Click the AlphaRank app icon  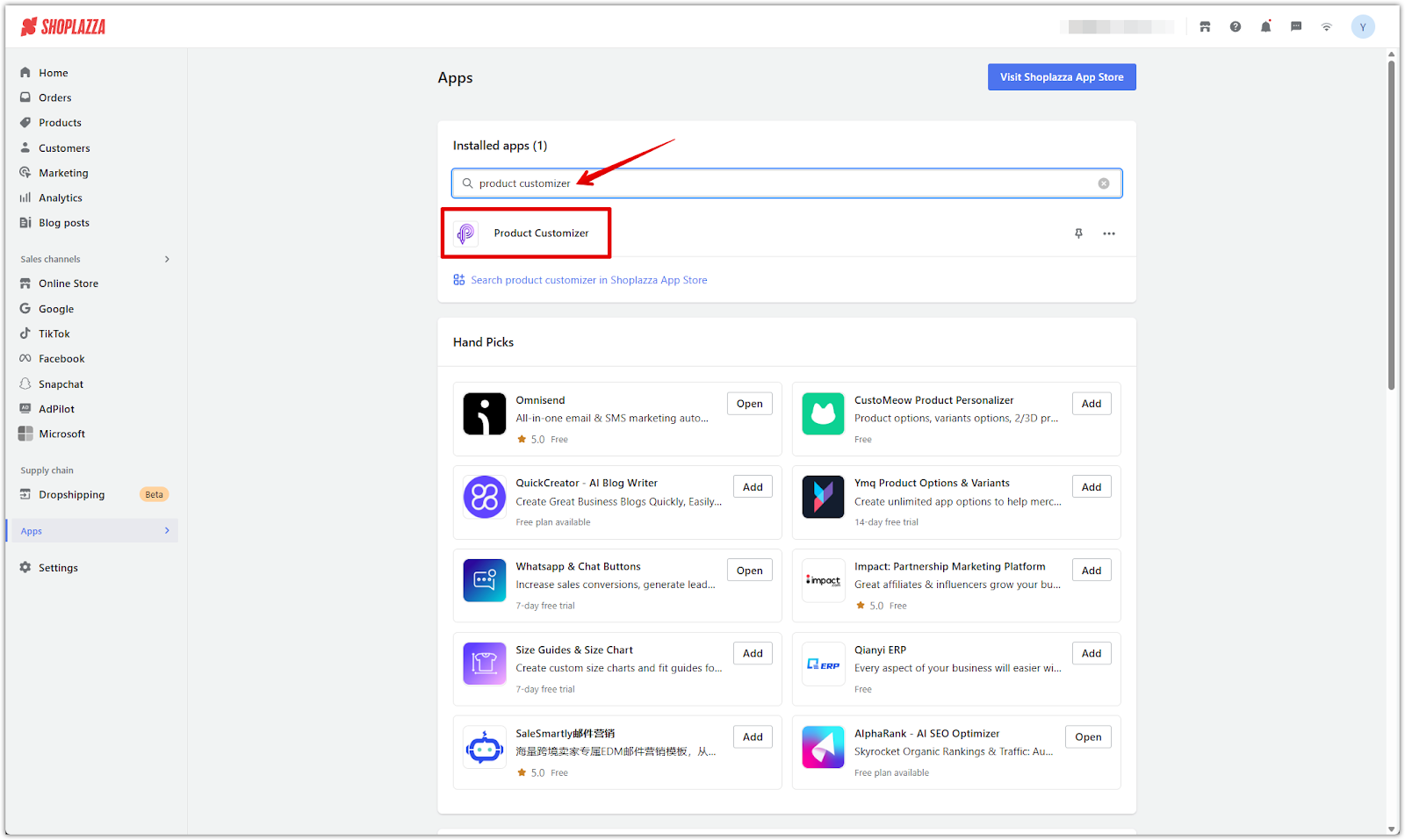pos(823,748)
